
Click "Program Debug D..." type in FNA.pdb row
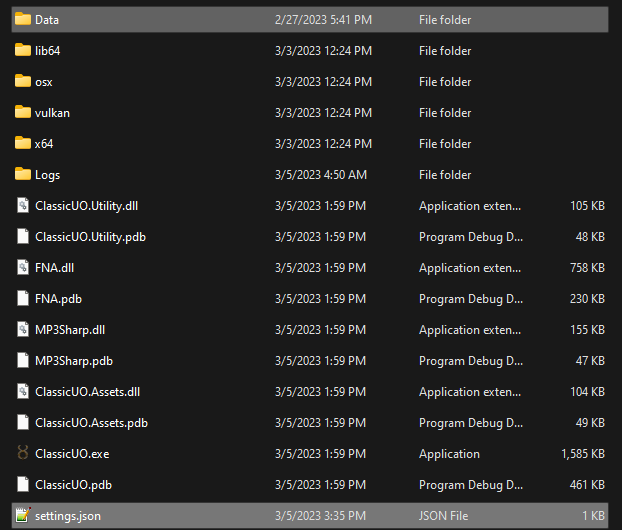click(471, 299)
